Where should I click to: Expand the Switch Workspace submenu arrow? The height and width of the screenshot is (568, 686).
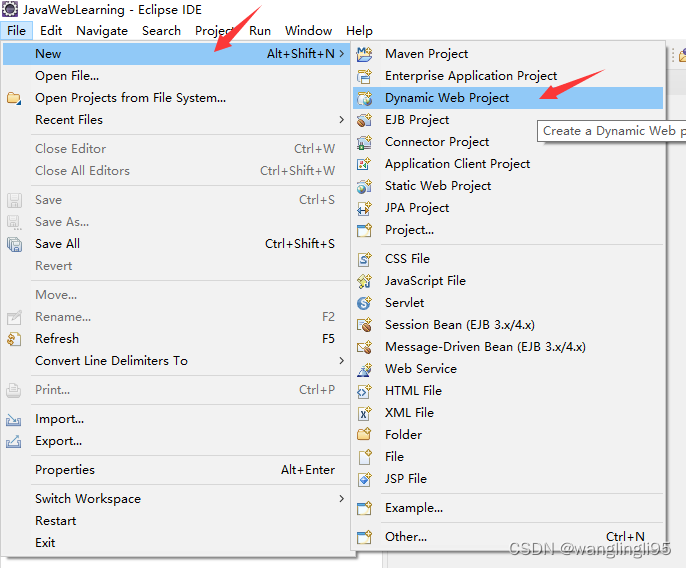pos(342,499)
